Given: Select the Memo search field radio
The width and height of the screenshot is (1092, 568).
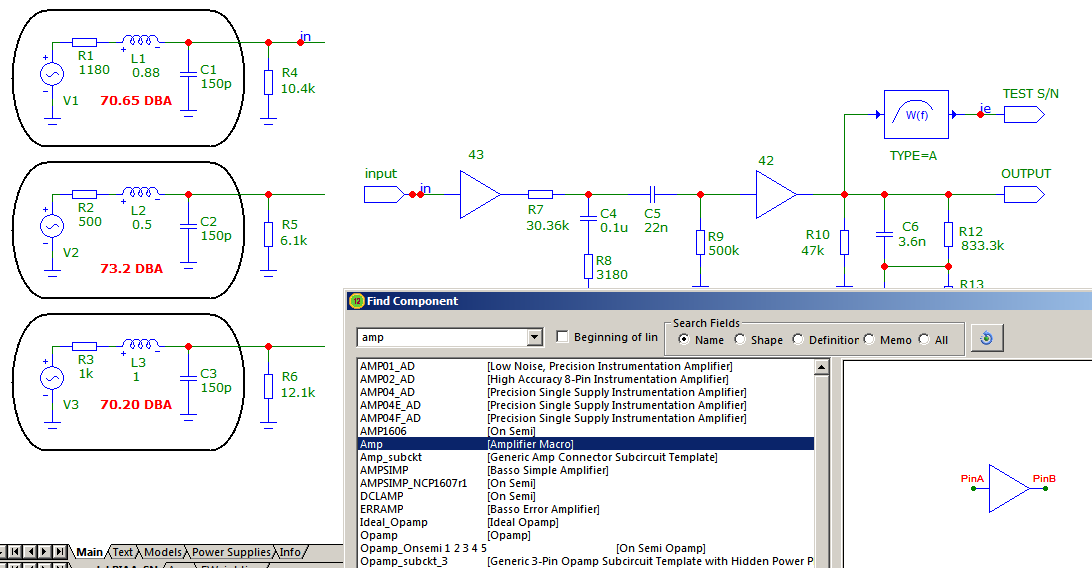Looking at the screenshot, I should coord(869,339).
